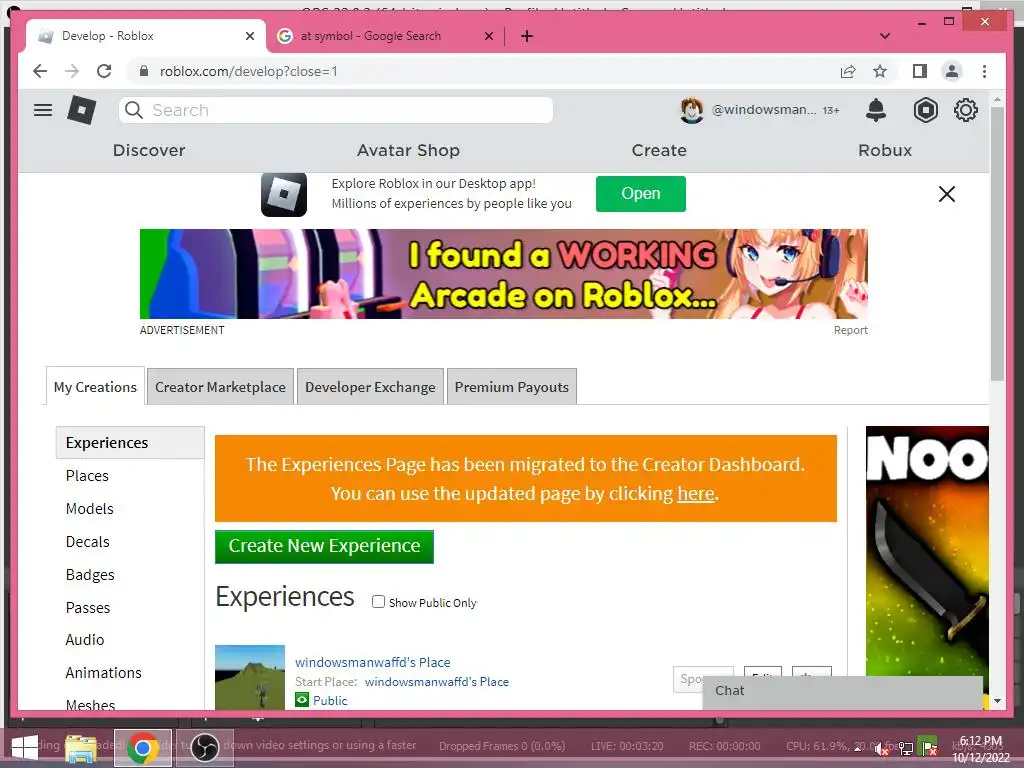Open the Premium Payouts tab
This screenshot has width=1024, height=768.
511,387
